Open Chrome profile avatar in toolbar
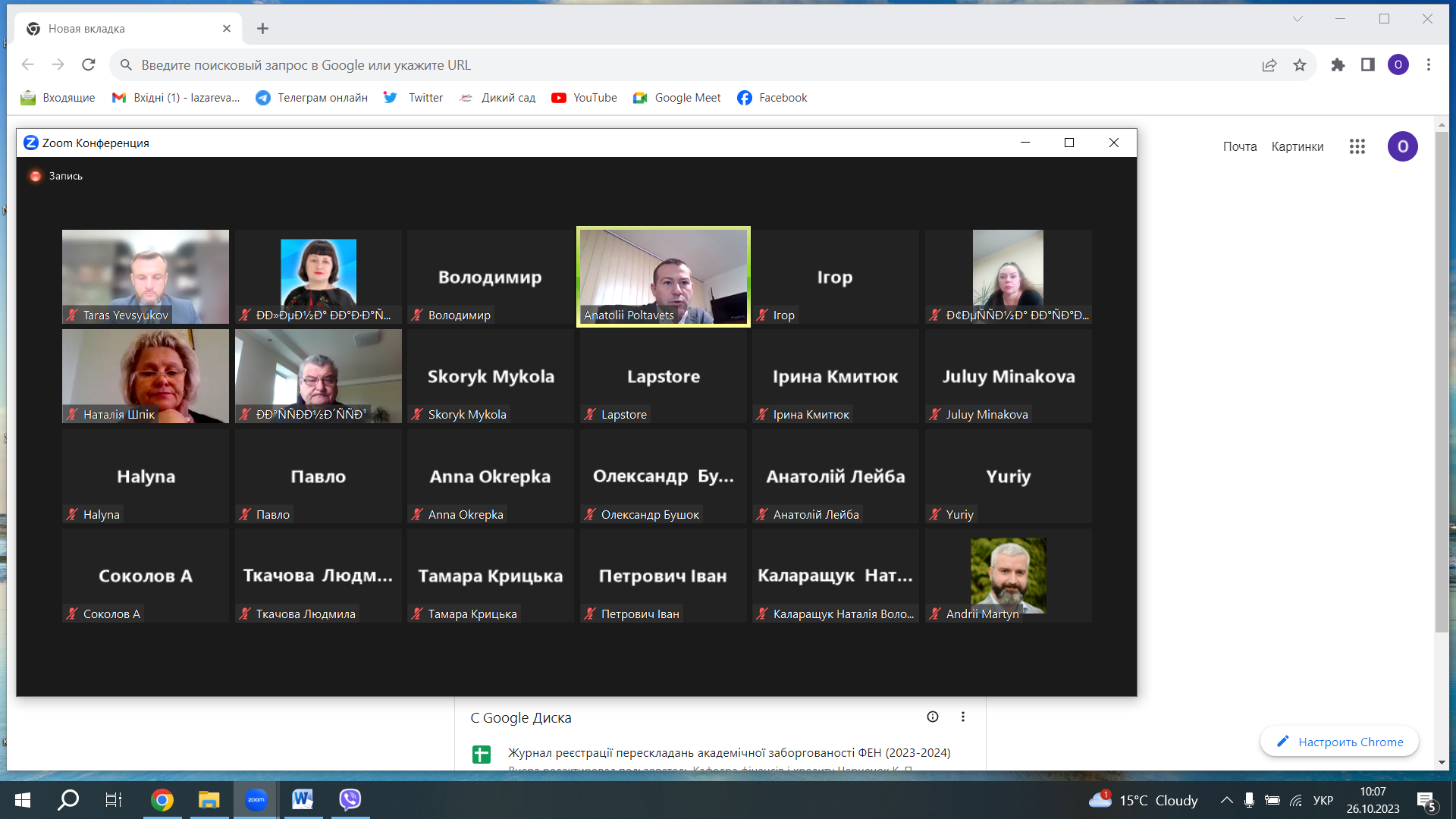Screen dimensions: 1456x819 [1398, 65]
